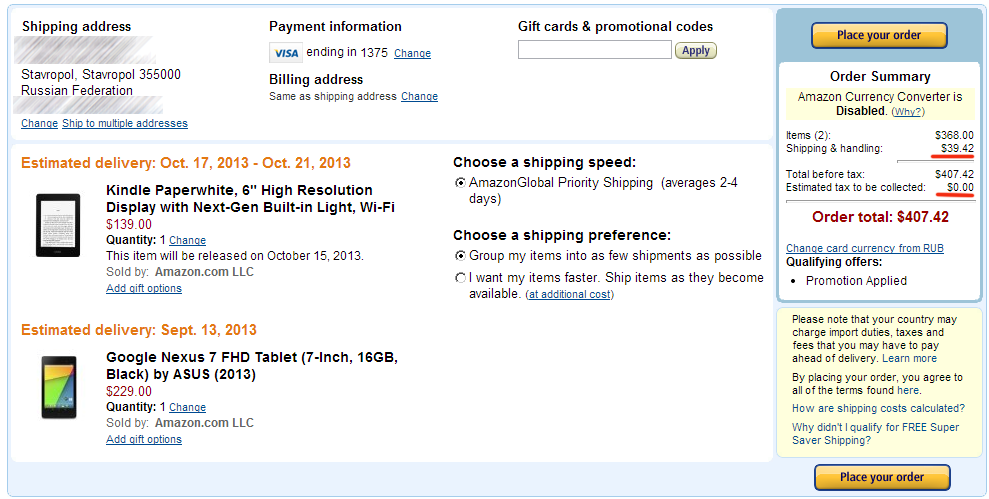Viewport: 989px width, 499px height.
Task: Change the Kindle Paperwhite quantity
Action: pos(187,241)
